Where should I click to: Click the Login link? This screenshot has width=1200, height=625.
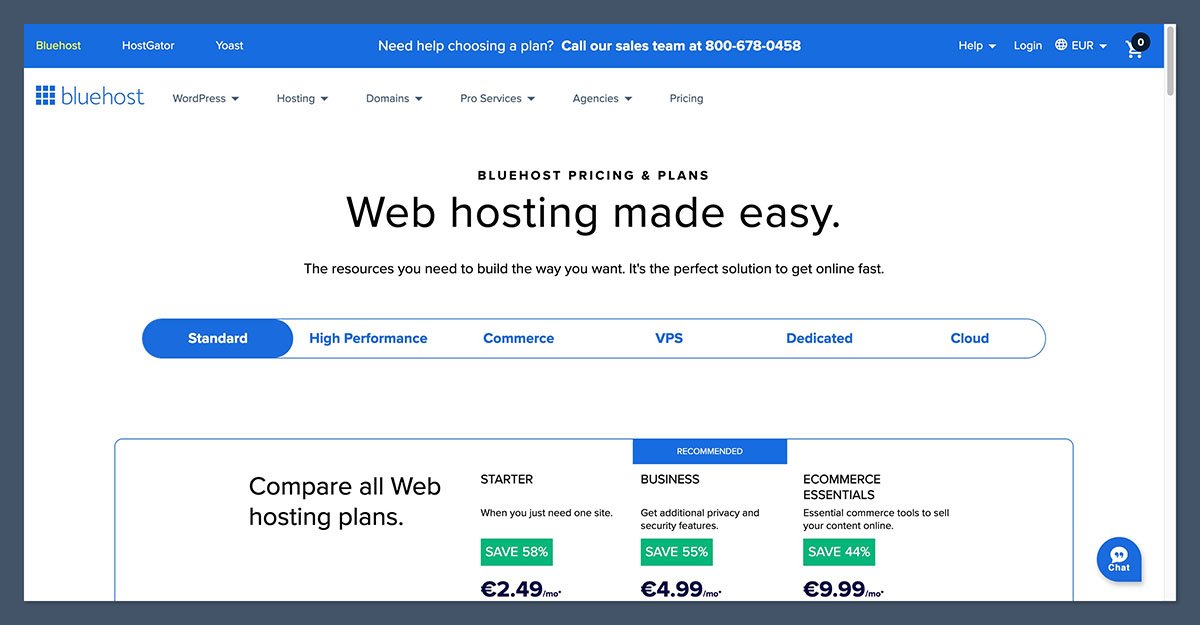[1027, 46]
